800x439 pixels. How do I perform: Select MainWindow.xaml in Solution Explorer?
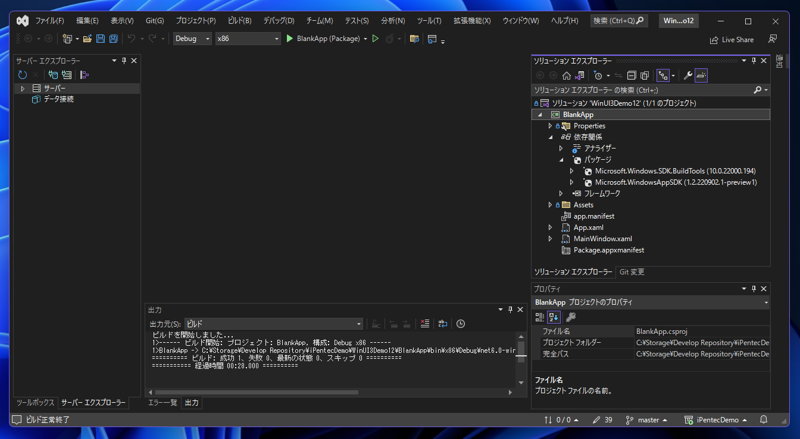click(603, 239)
